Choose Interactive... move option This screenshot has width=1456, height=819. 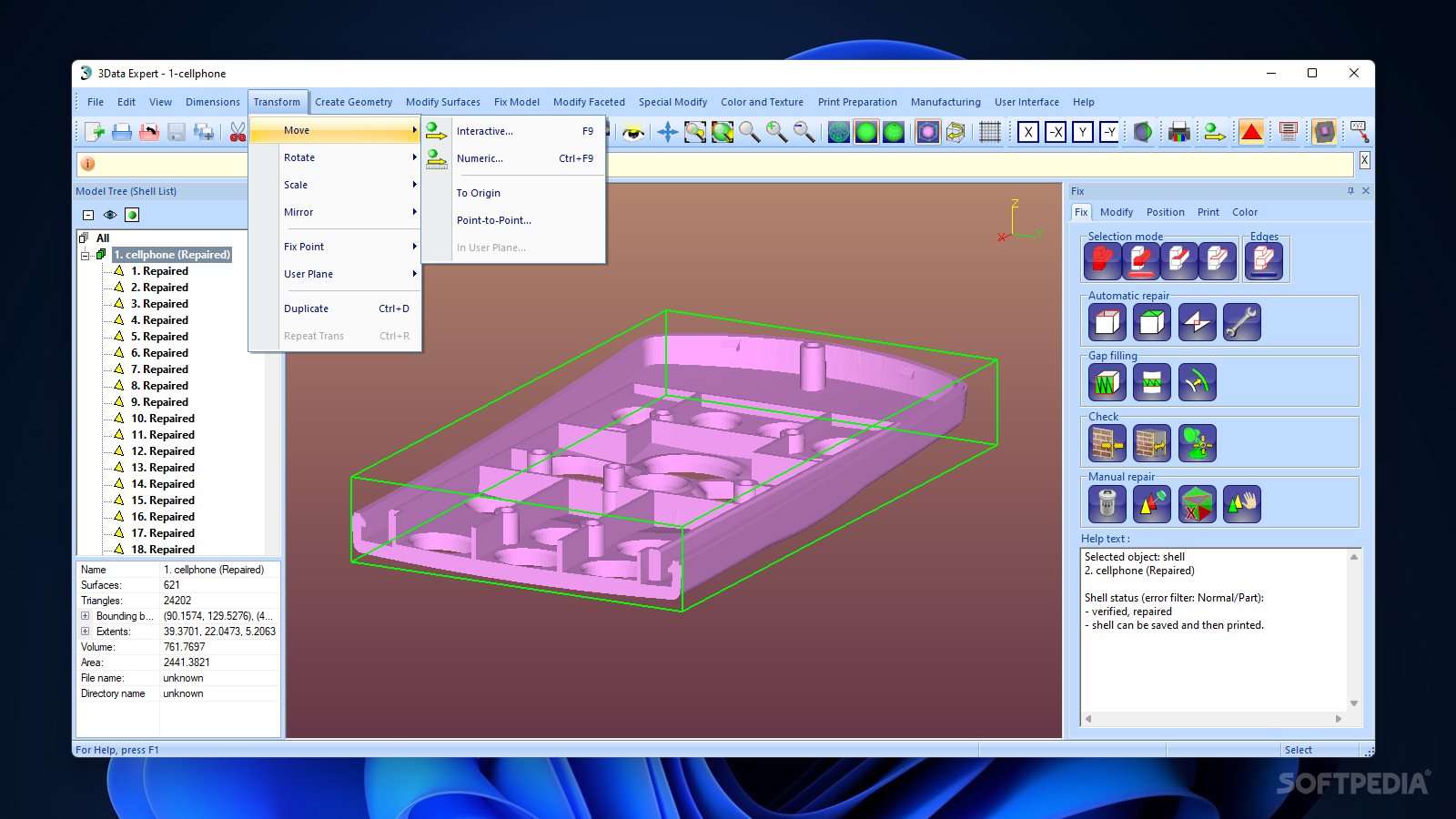coord(514,131)
